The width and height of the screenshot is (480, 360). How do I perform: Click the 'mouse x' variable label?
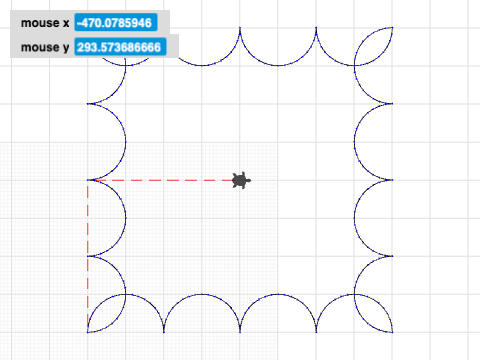coord(45,23)
